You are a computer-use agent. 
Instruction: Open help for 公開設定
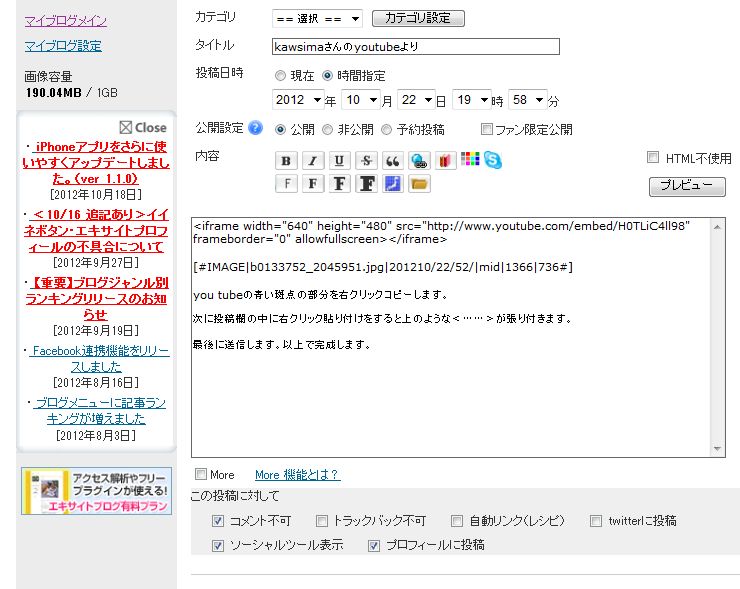pyautogui.click(x=255, y=128)
